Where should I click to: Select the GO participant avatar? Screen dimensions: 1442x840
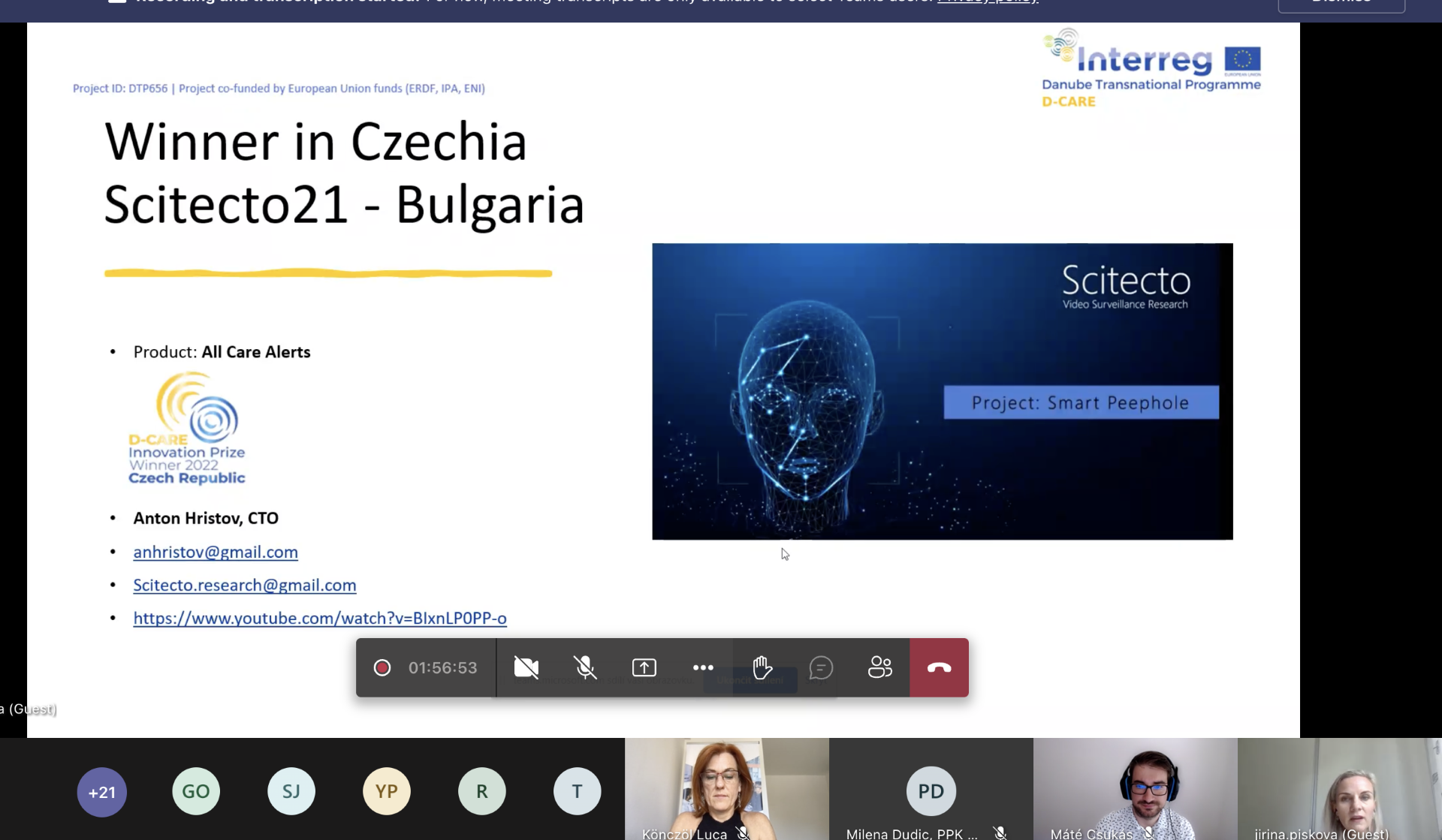[x=196, y=791]
